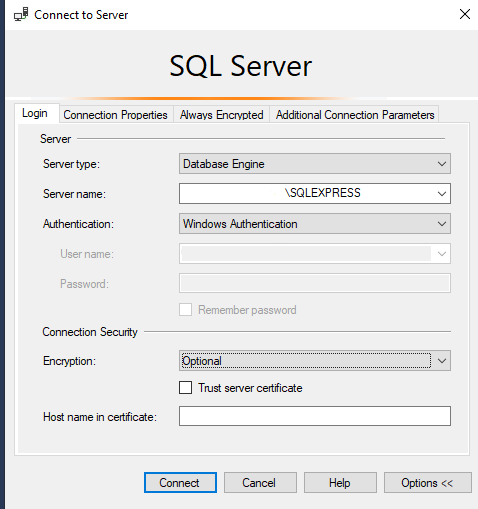Open the User name dropdown arrow

(x=442, y=254)
